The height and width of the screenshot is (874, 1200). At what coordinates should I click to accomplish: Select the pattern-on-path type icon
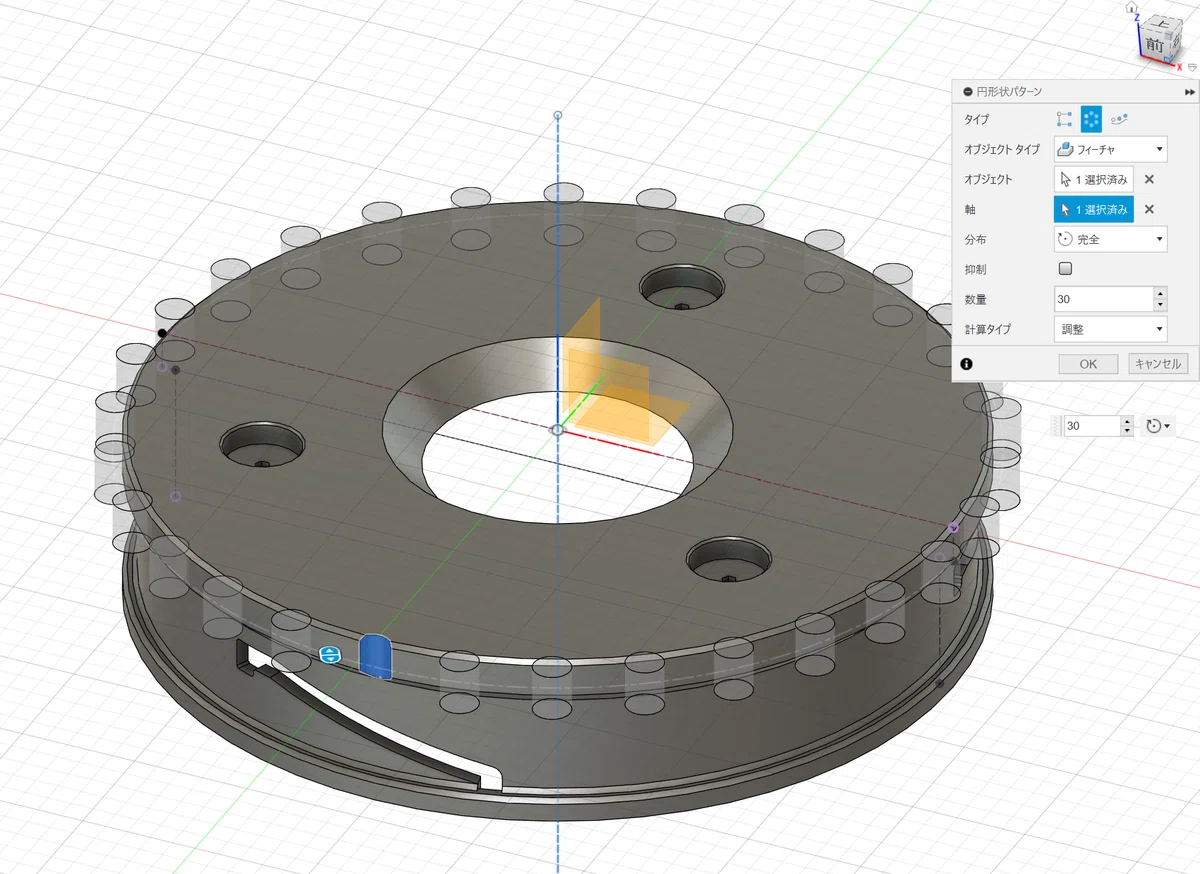(1119, 119)
